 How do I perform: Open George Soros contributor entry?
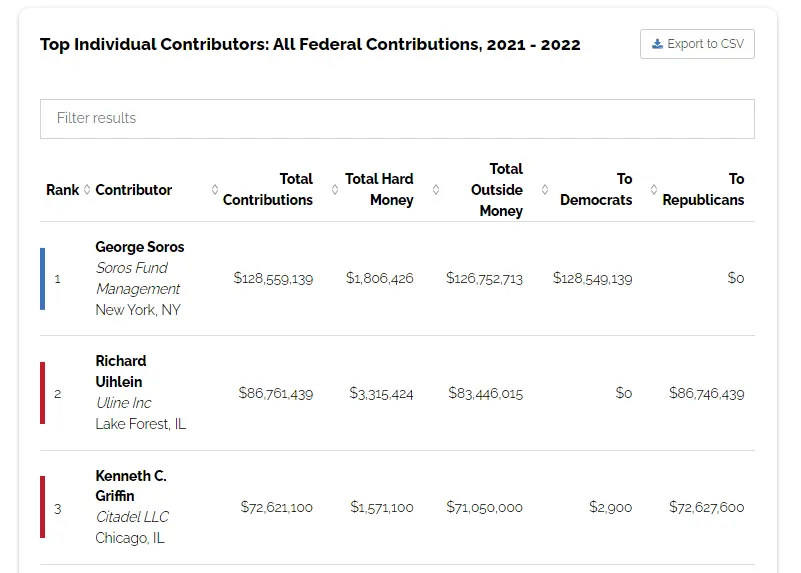click(140, 247)
